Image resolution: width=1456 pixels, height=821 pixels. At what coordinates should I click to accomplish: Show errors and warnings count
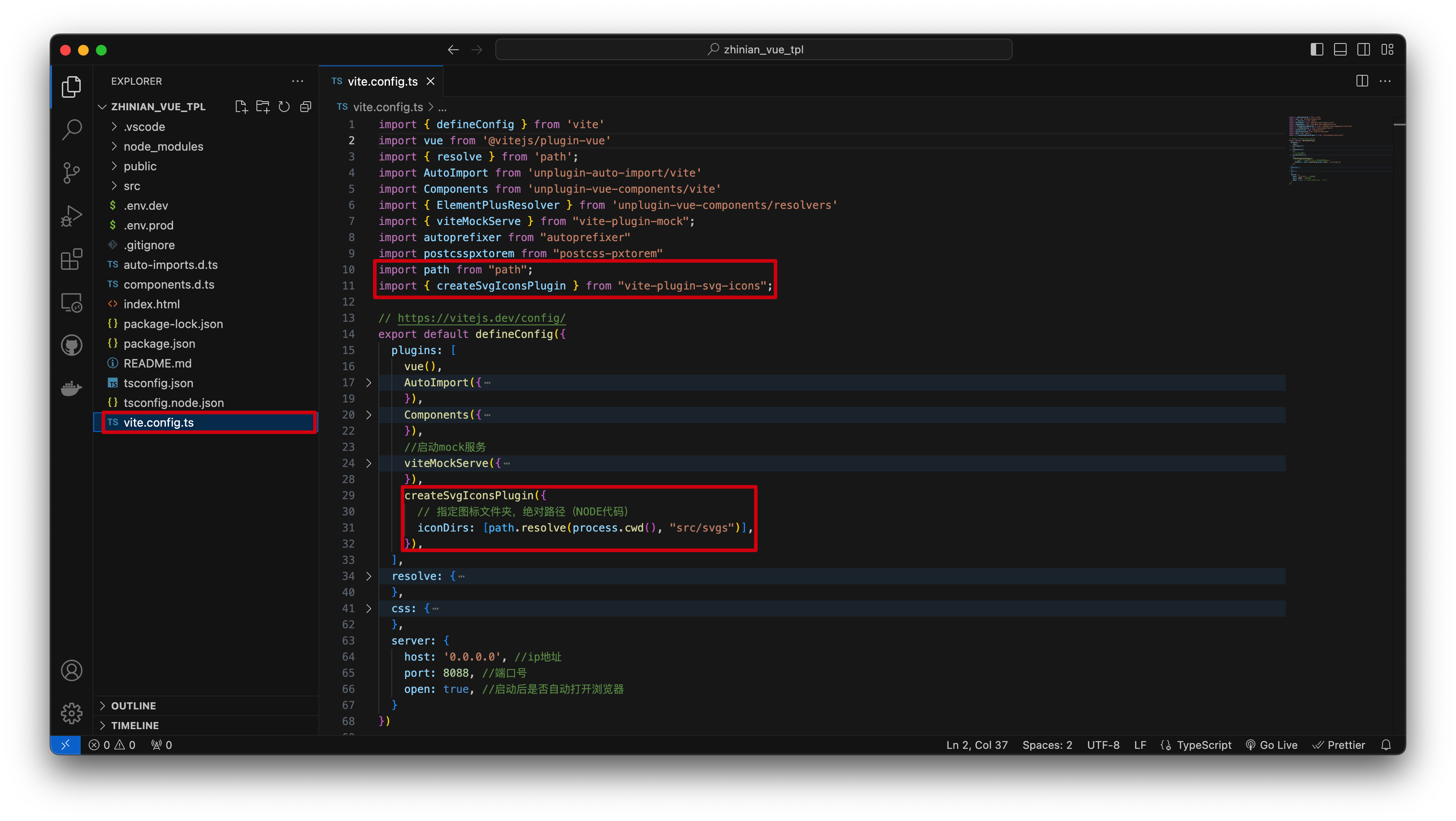112,745
